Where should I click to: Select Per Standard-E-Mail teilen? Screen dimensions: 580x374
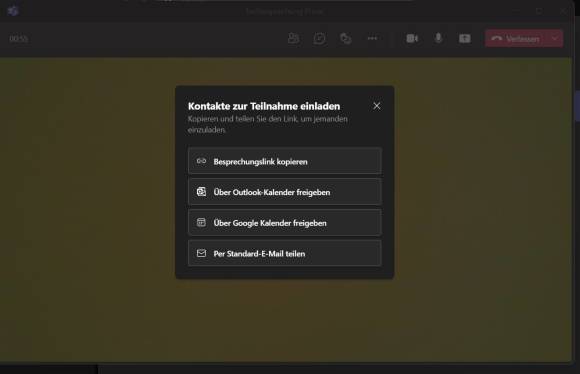(284, 253)
